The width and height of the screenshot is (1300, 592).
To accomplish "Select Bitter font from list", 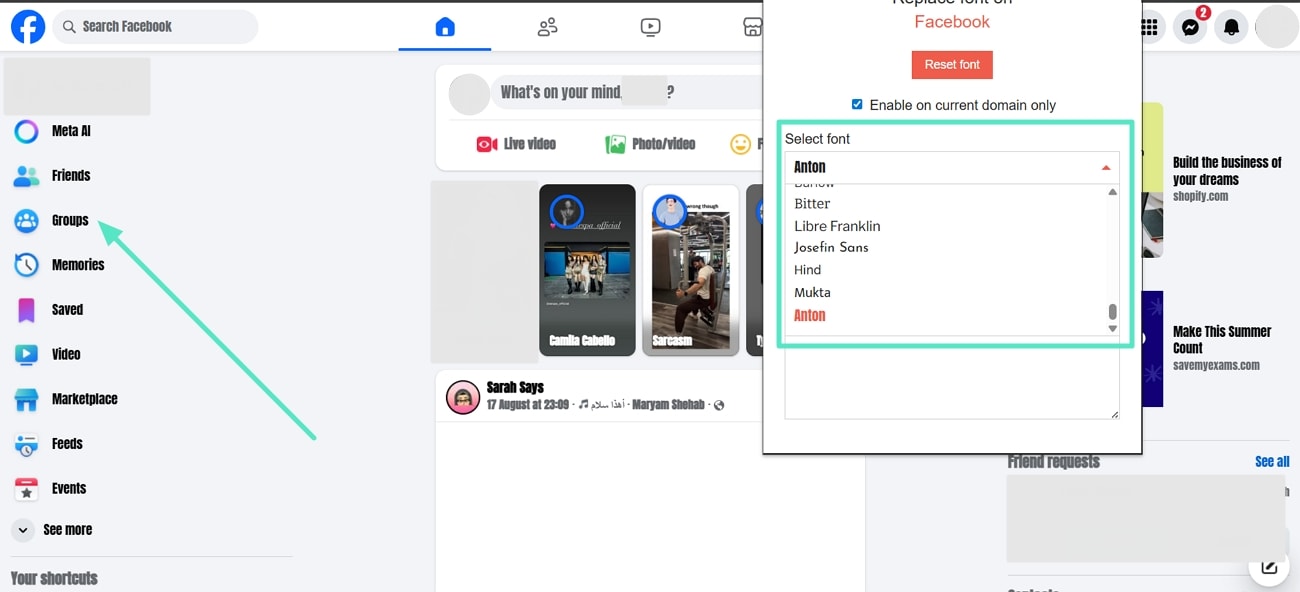I will click(x=812, y=204).
